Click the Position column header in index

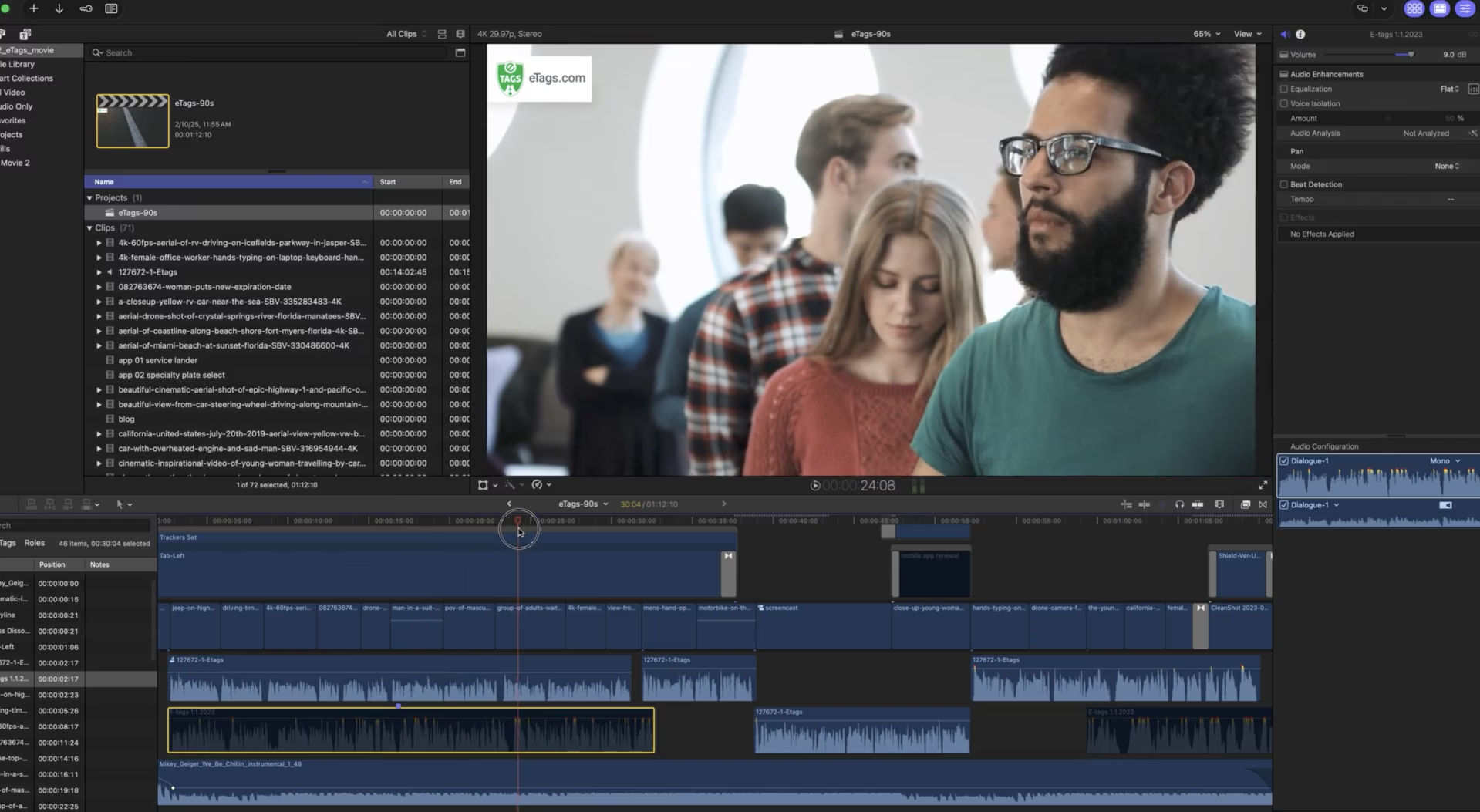[x=52, y=564]
